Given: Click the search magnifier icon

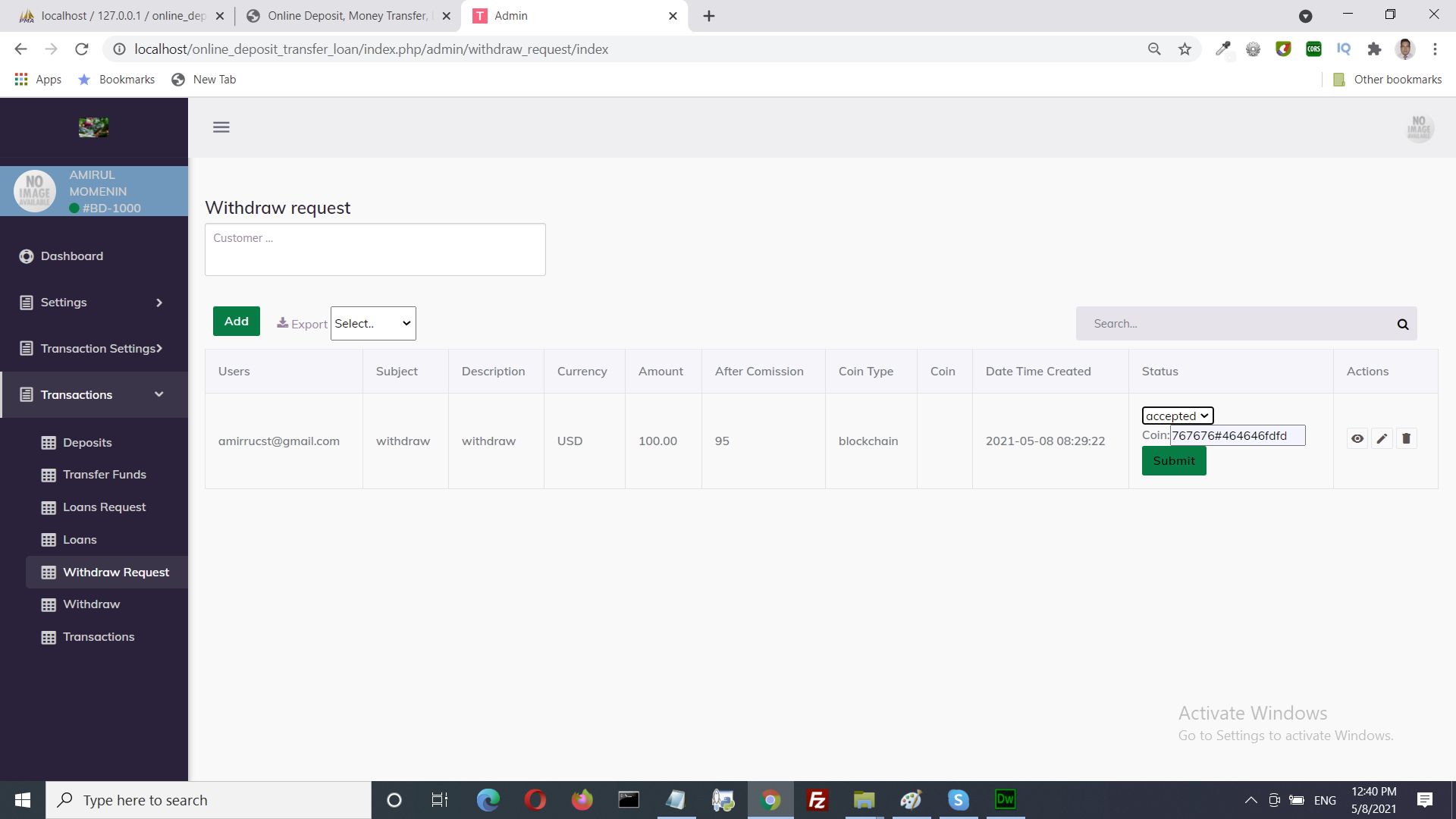Looking at the screenshot, I should tap(1402, 324).
